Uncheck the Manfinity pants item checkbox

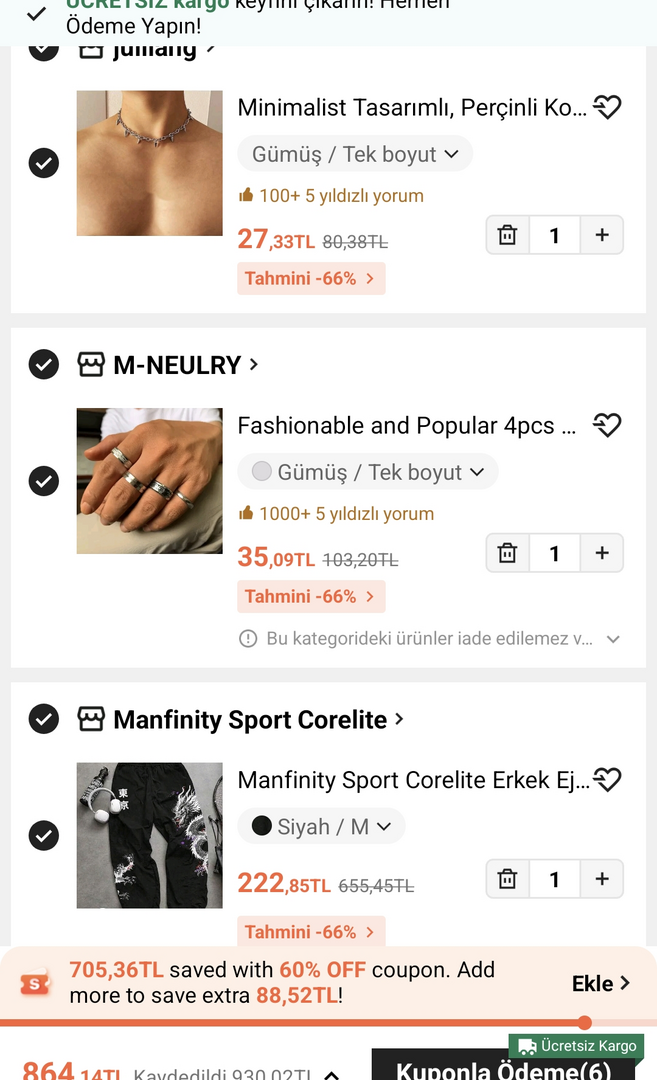coord(44,835)
